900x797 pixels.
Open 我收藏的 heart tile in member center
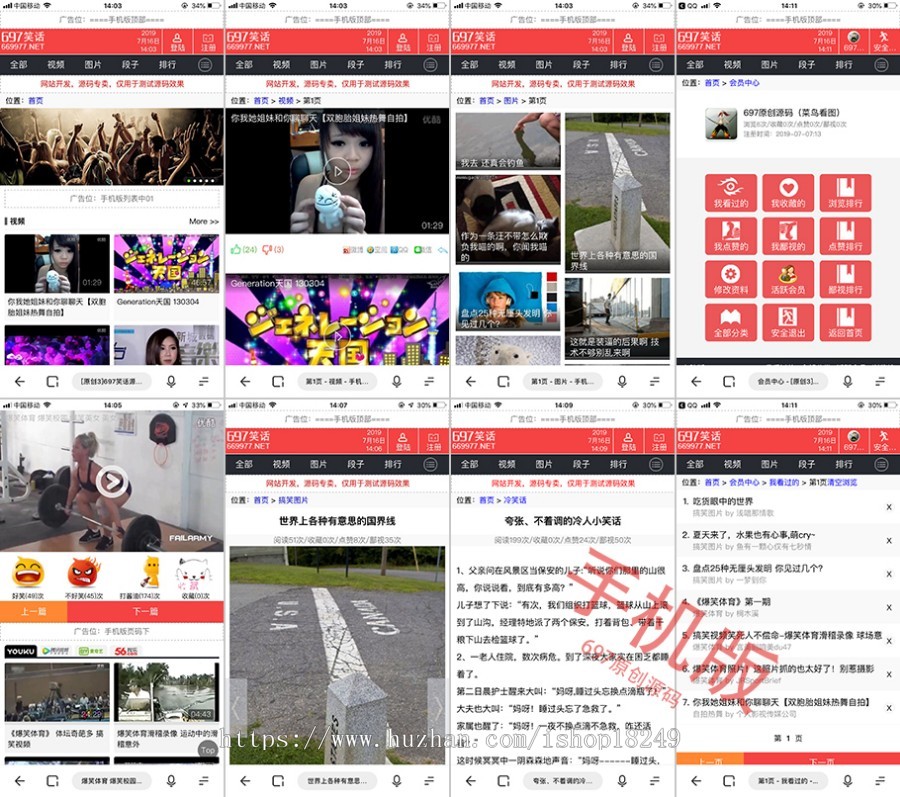click(x=788, y=193)
